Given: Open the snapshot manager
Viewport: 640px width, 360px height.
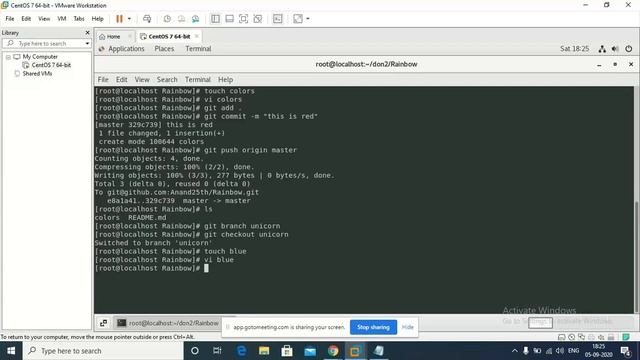Looking at the screenshot, I should tap(196, 19).
